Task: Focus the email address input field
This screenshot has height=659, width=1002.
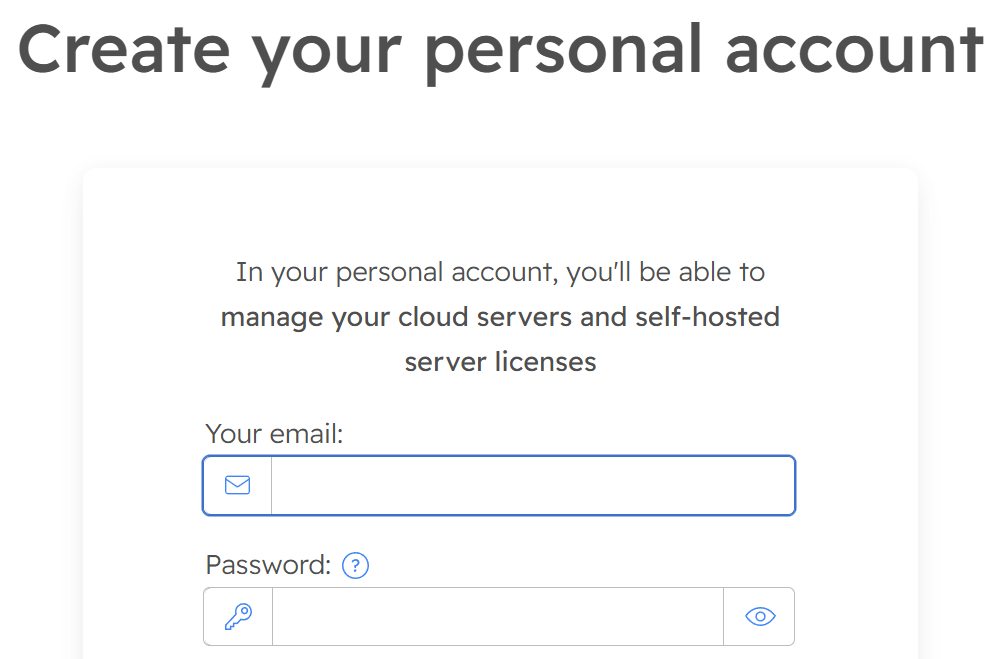Action: click(532, 486)
